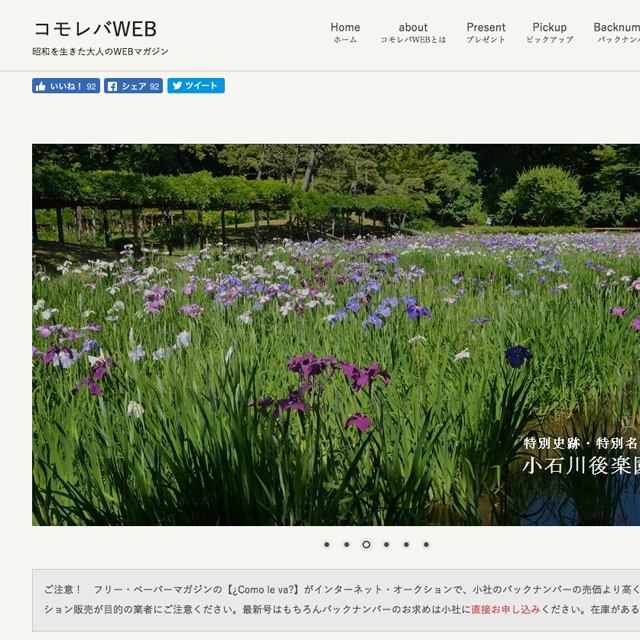Select the second slideshow dot
The width and height of the screenshot is (640, 640).
coord(347,544)
